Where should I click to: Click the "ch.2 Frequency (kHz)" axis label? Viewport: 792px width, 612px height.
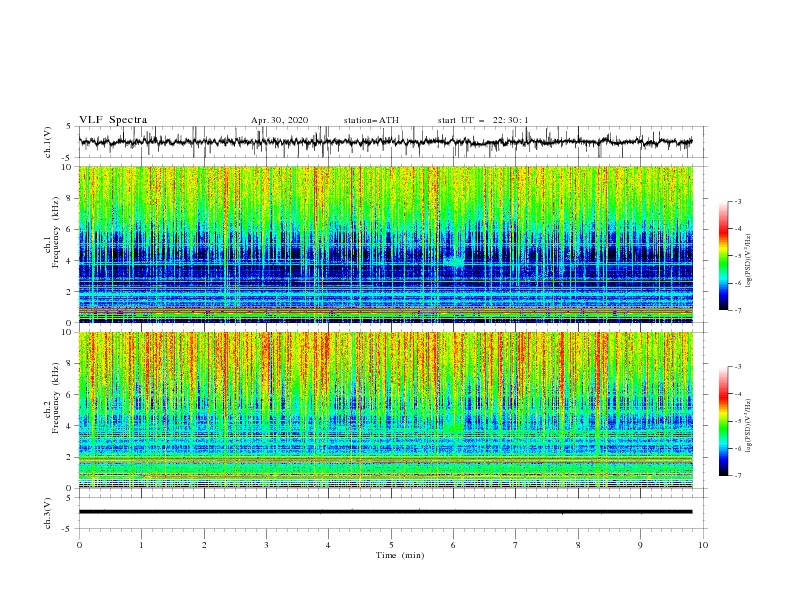(52, 397)
